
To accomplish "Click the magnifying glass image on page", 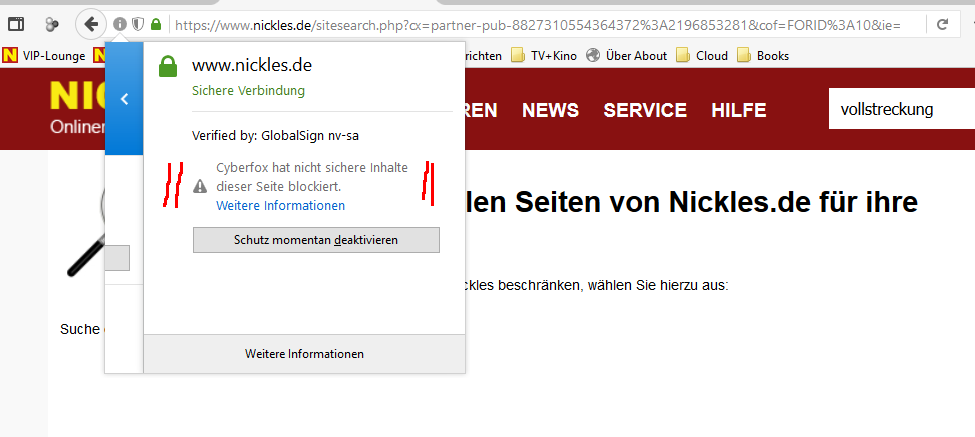I will 86,233.
